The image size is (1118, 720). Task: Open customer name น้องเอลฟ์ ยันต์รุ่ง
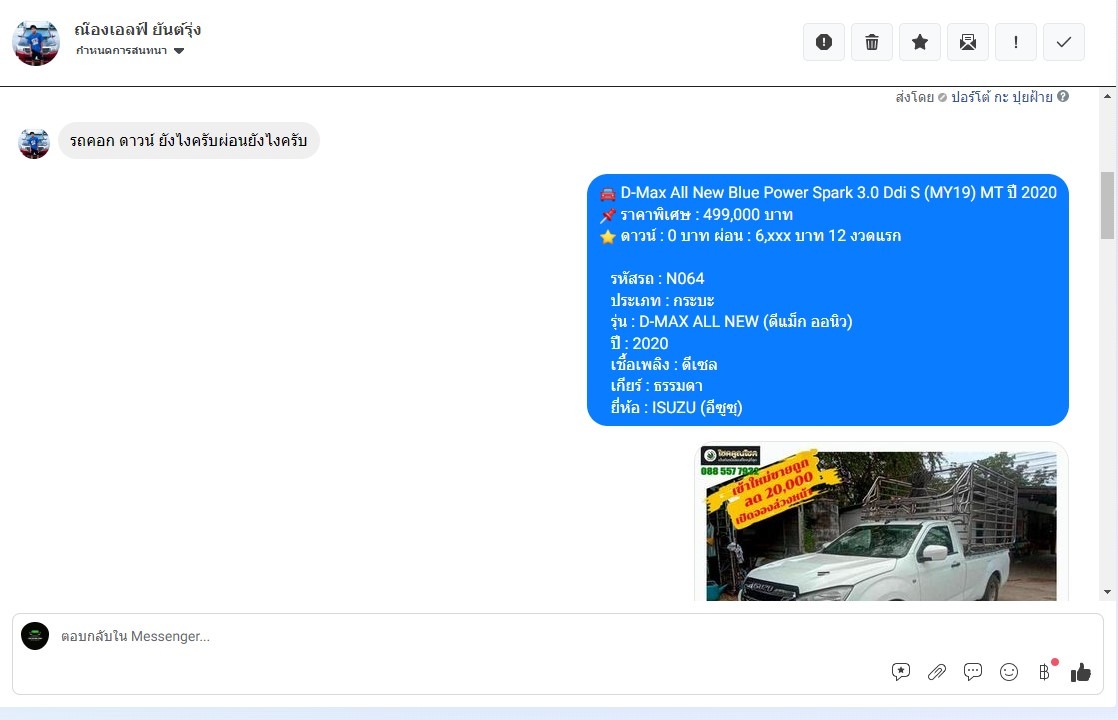(x=138, y=29)
